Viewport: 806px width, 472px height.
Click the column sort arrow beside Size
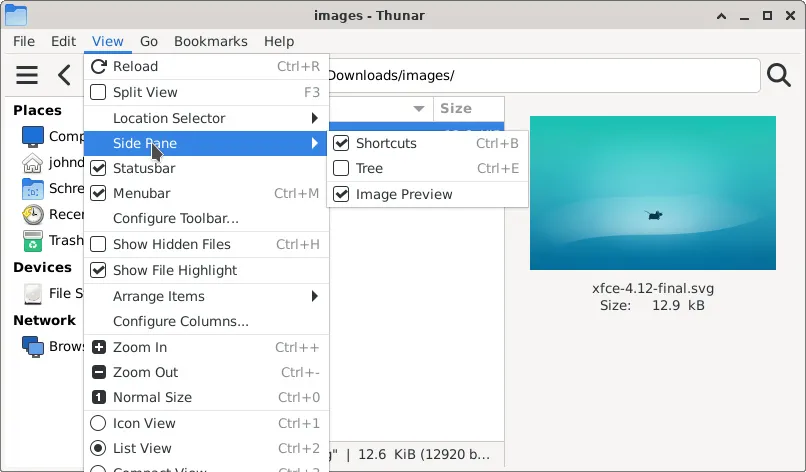(x=418, y=108)
